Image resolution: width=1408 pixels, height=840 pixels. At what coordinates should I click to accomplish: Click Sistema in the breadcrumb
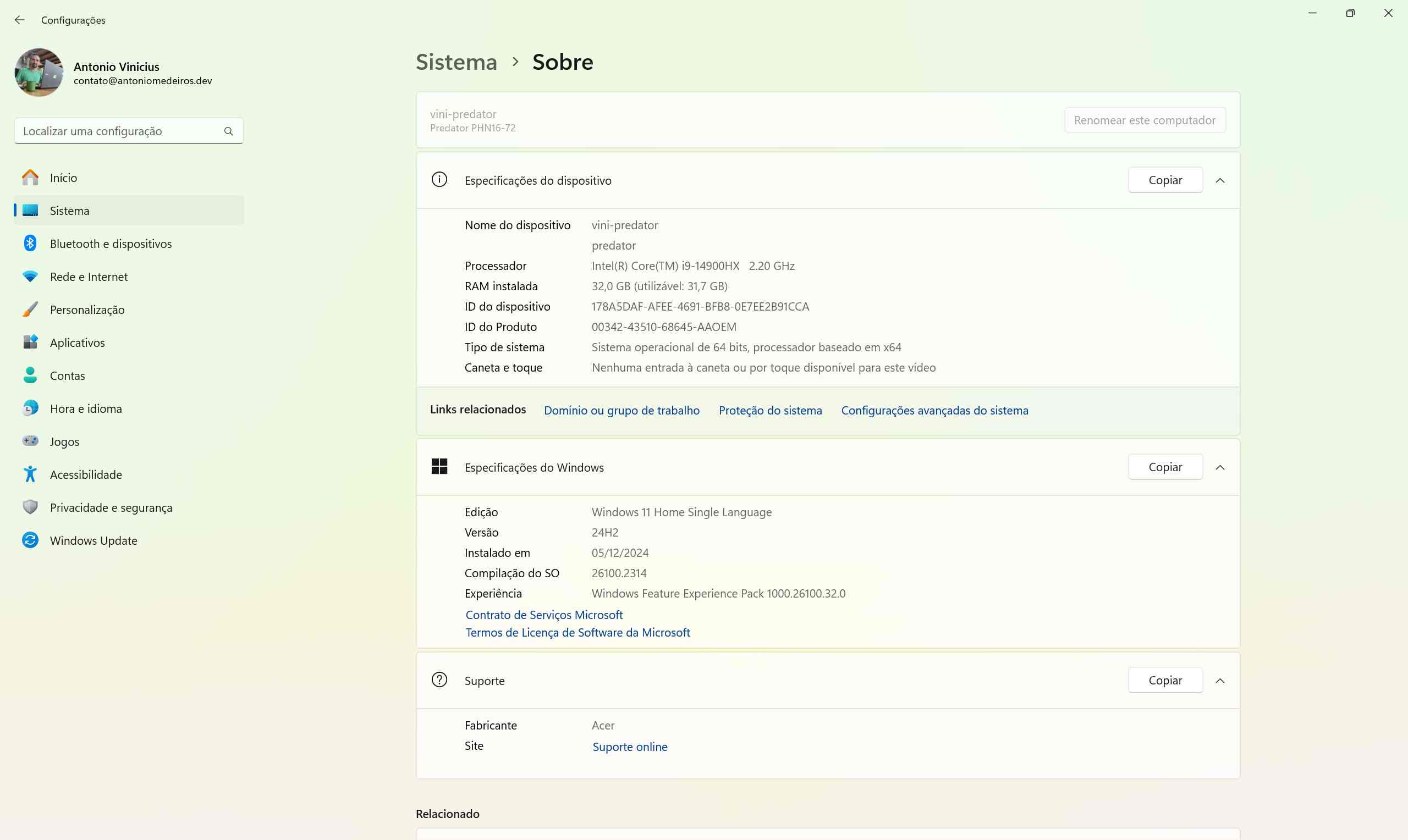point(457,62)
